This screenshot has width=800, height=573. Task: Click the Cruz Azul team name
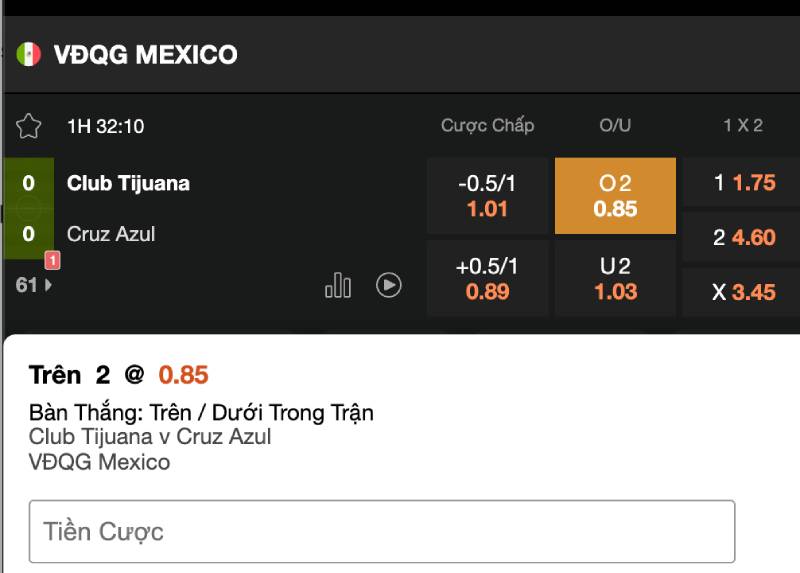[111, 234]
